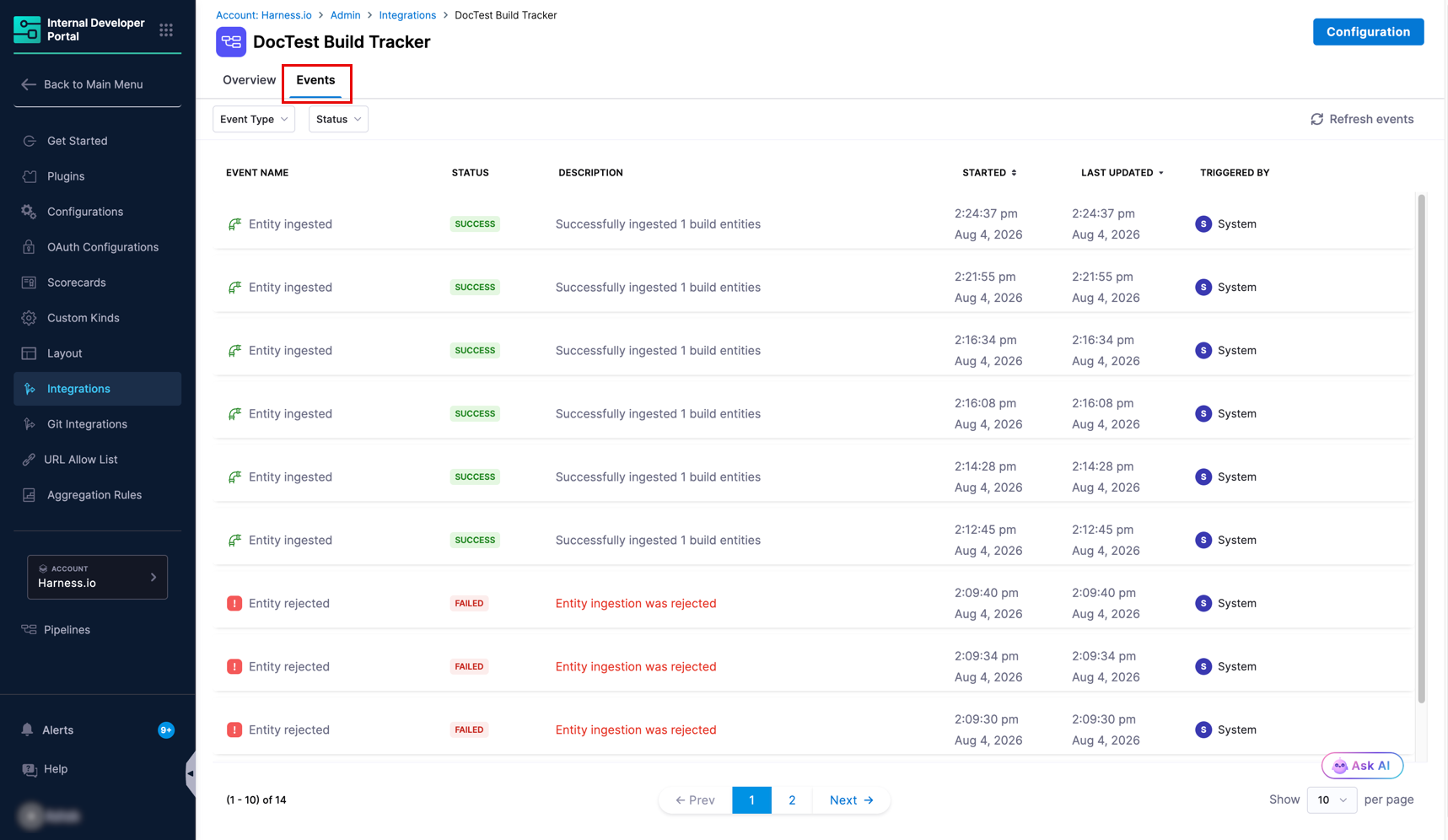
Task: Click the back arrow for Main Menu
Action: tap(29, 84)
